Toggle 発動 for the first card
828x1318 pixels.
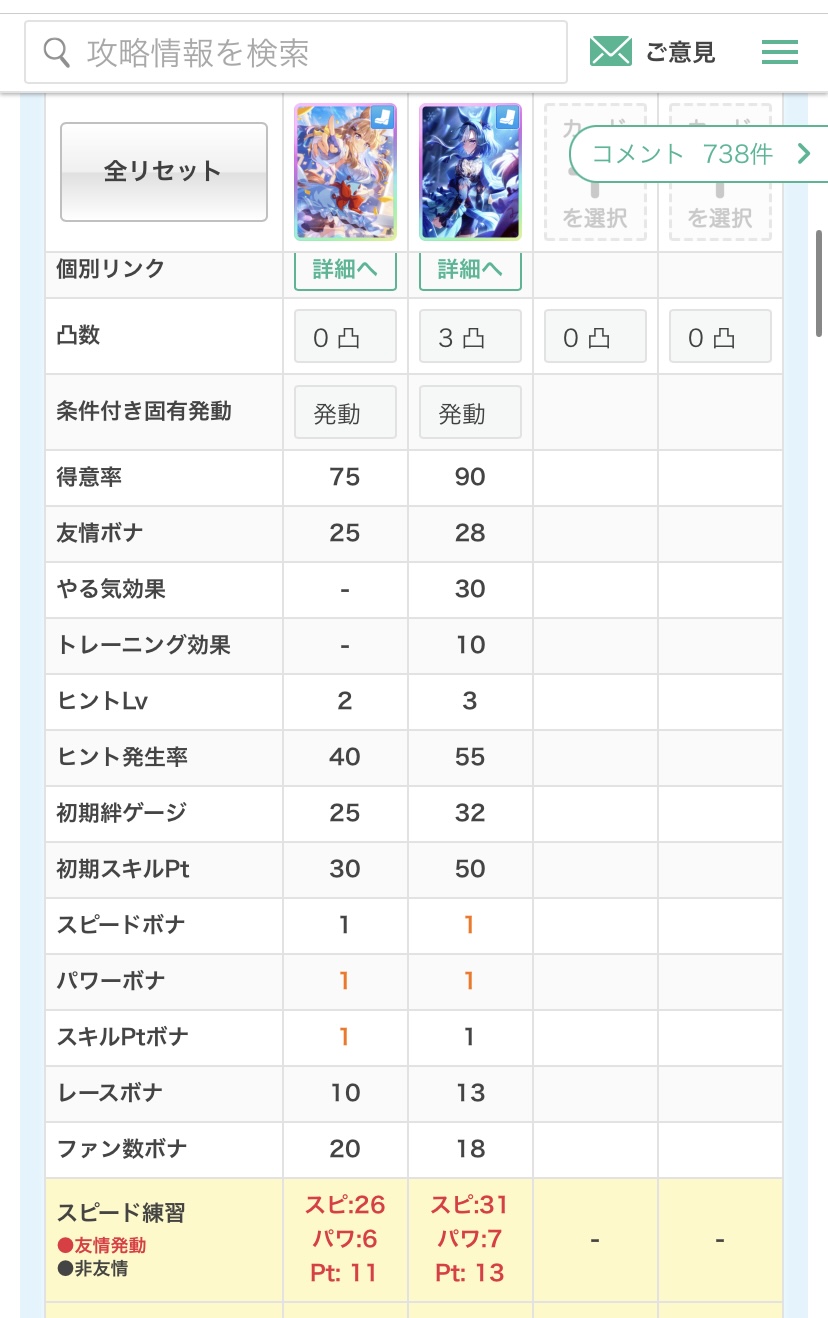[x=345, y=412]
